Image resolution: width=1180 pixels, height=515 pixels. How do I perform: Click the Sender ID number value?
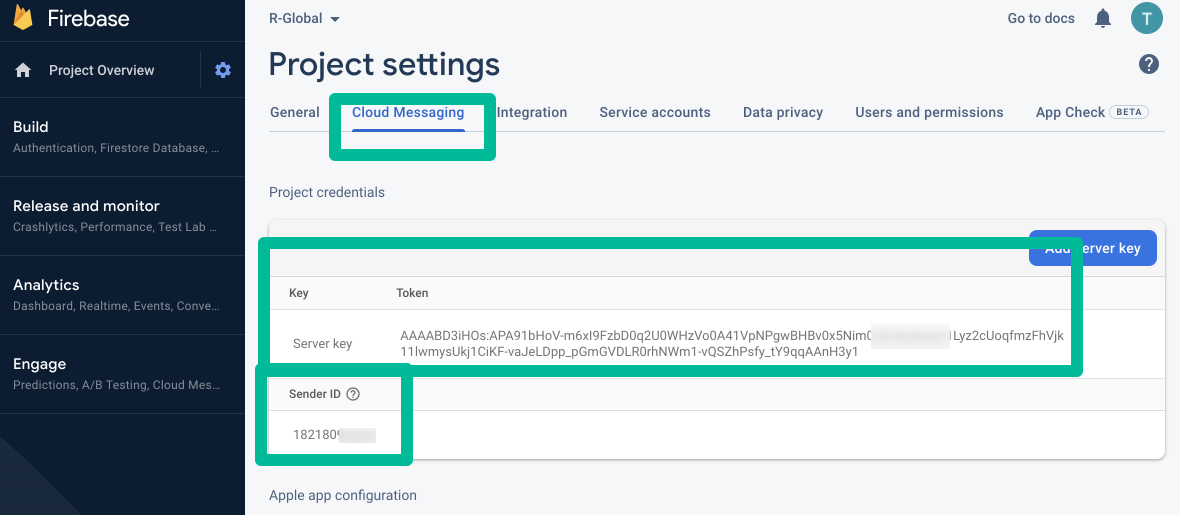pyautogui.click(x=334, y=434)
